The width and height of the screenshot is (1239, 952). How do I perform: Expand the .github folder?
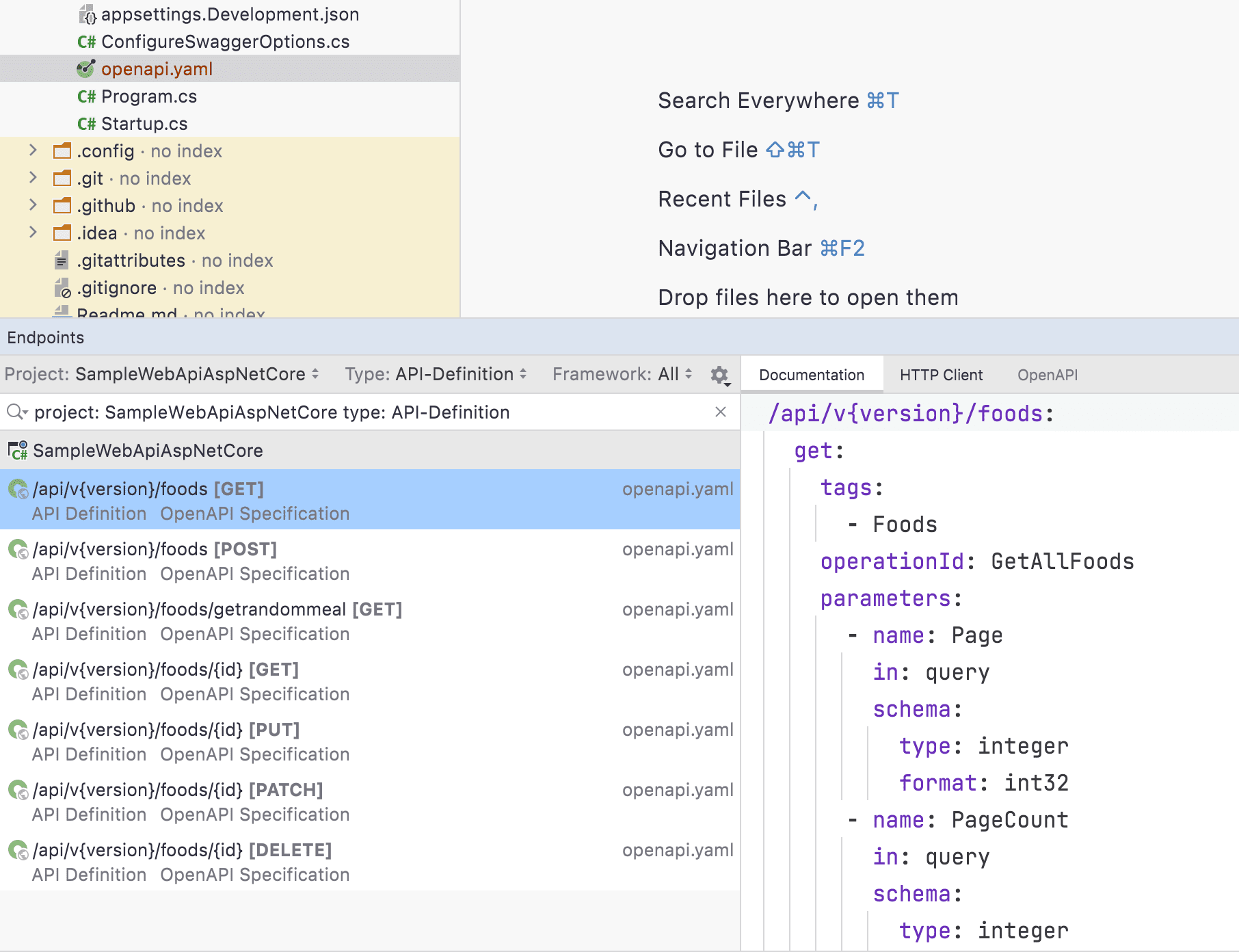tap(33, 205)
